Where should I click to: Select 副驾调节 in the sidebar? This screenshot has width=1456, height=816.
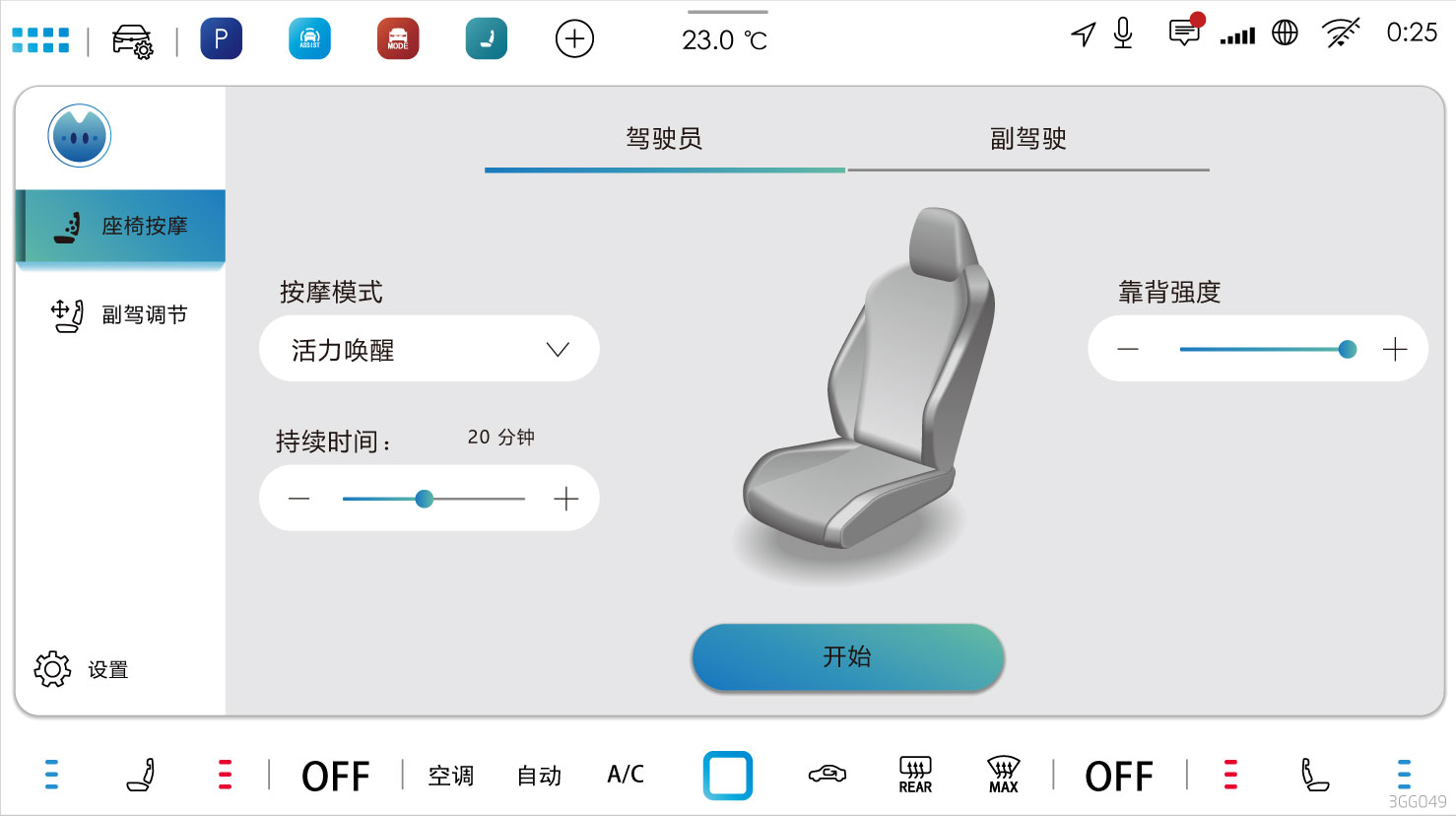click(x=120, y=315)
